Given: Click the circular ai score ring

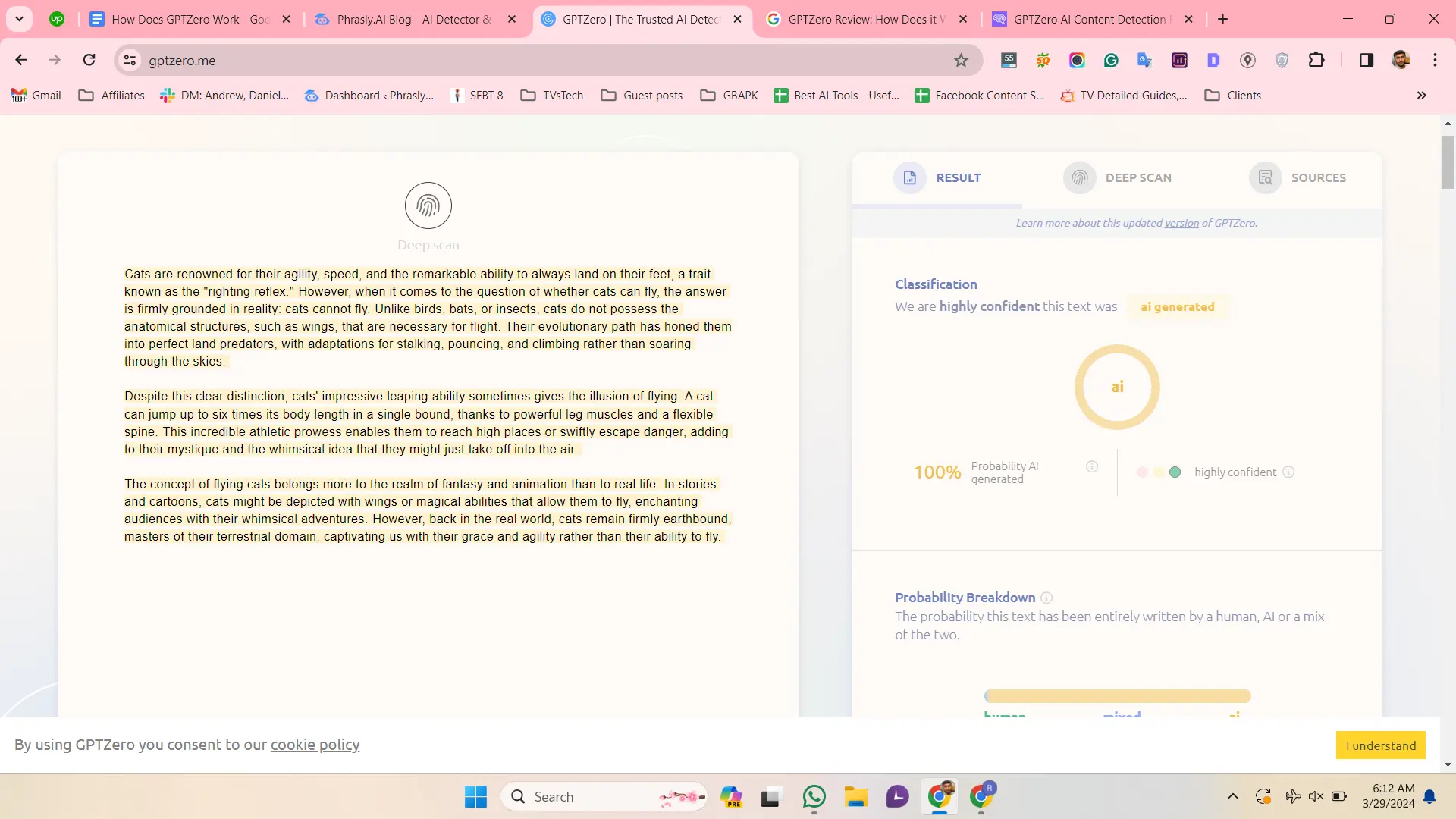Looking at the screenshot, I should point(1117,387).
